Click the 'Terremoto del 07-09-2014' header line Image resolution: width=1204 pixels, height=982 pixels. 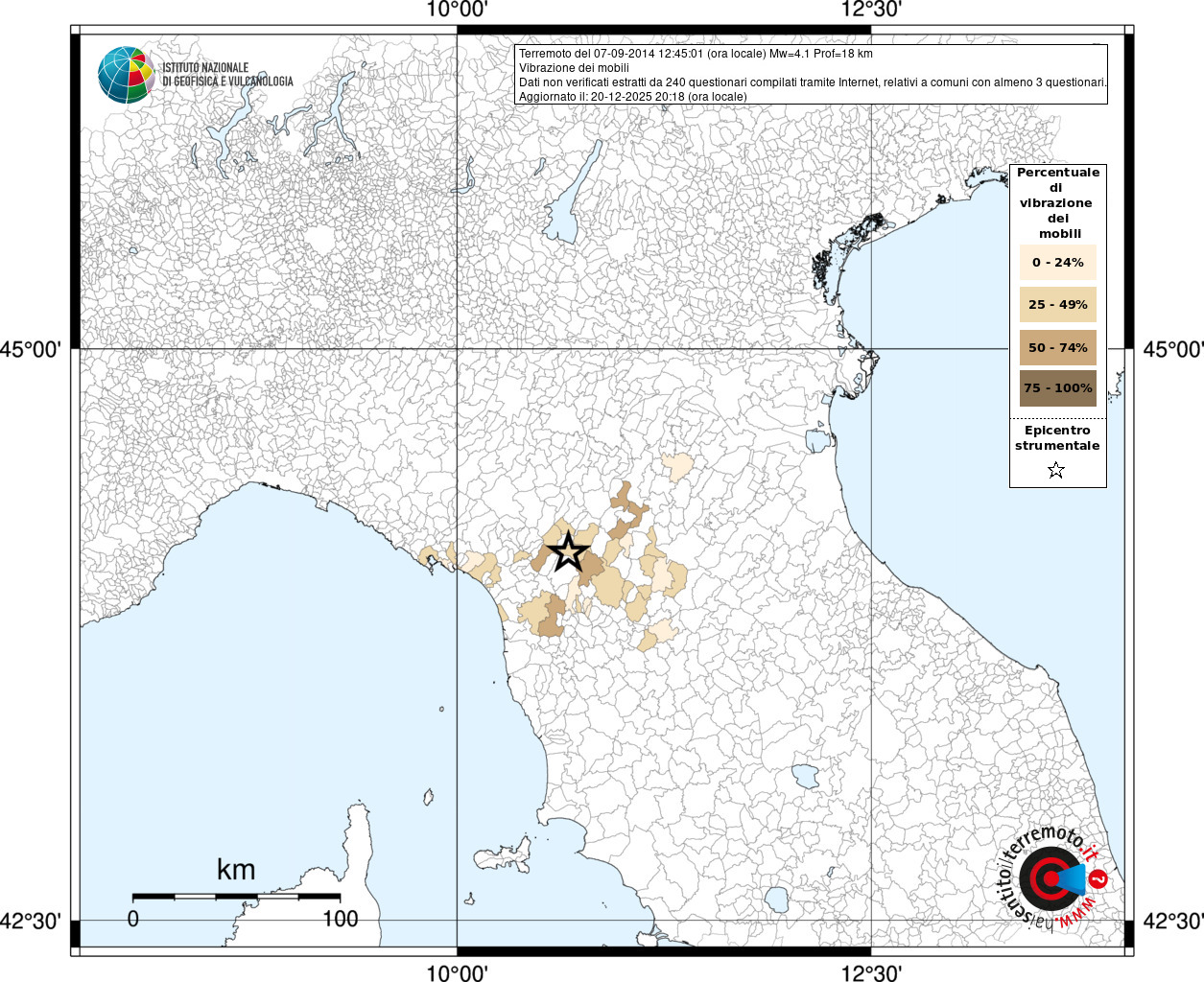click(696, 54)
